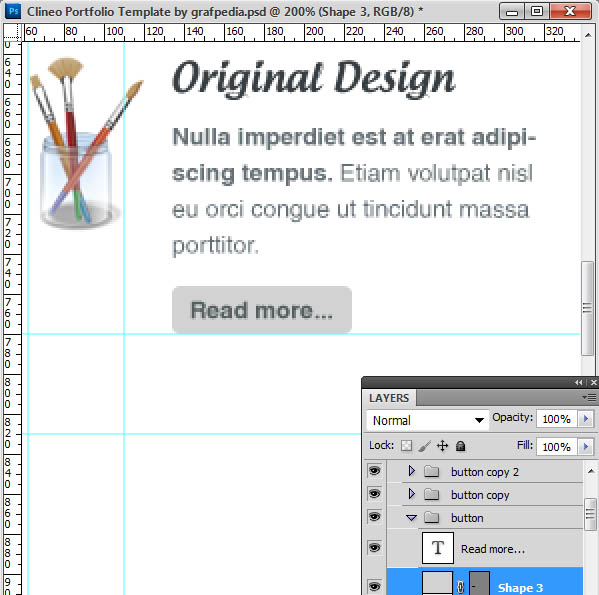599x595 pixels.
Task: Click the paint brushes jar image
Action: [86, 143]
